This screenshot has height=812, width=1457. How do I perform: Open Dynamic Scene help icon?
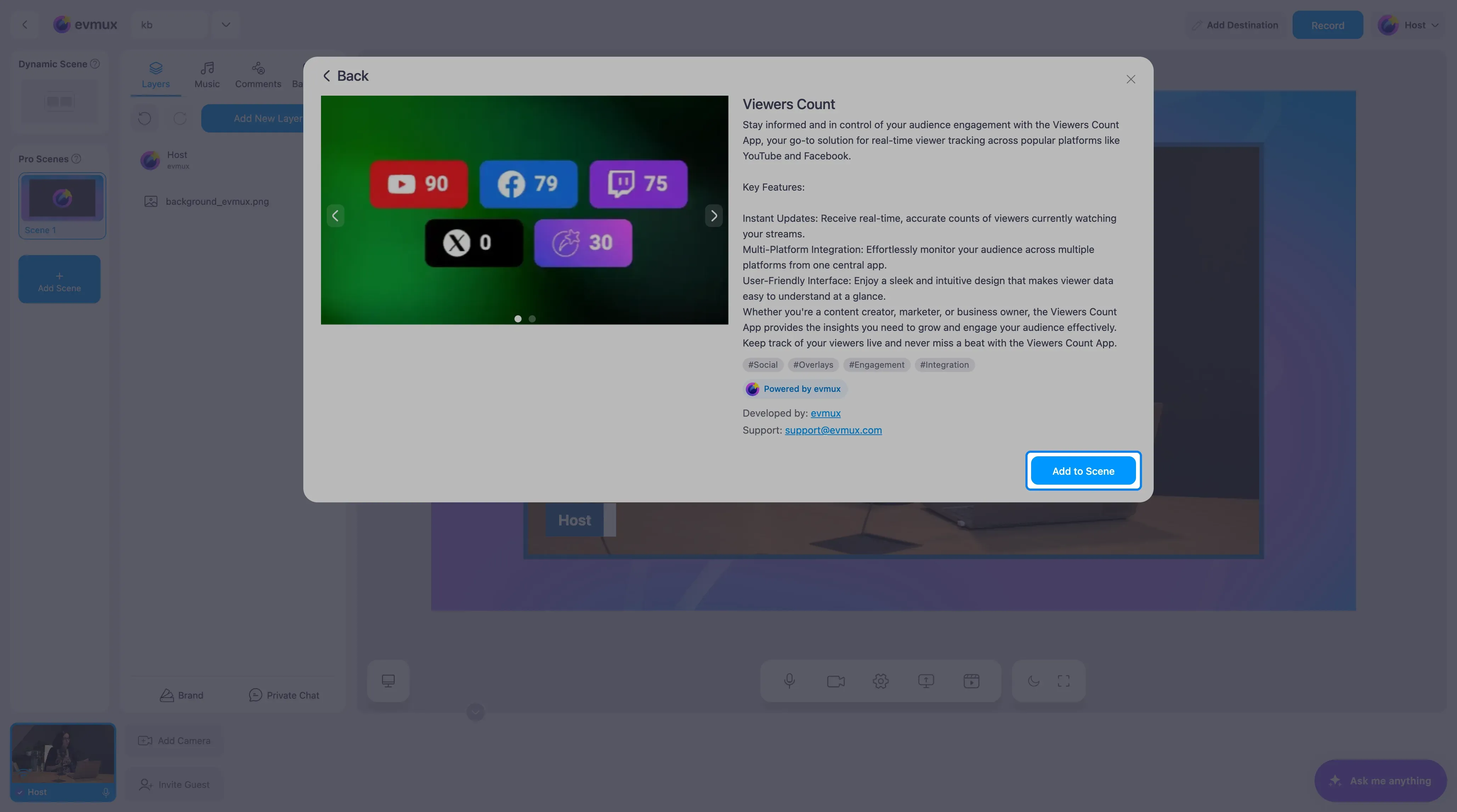click(95, 64)
